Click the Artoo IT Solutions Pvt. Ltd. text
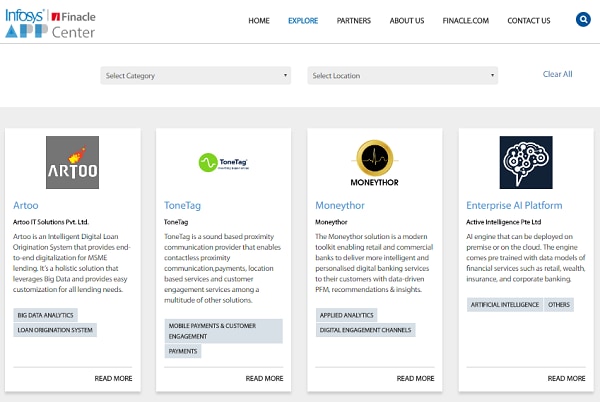 51,222
